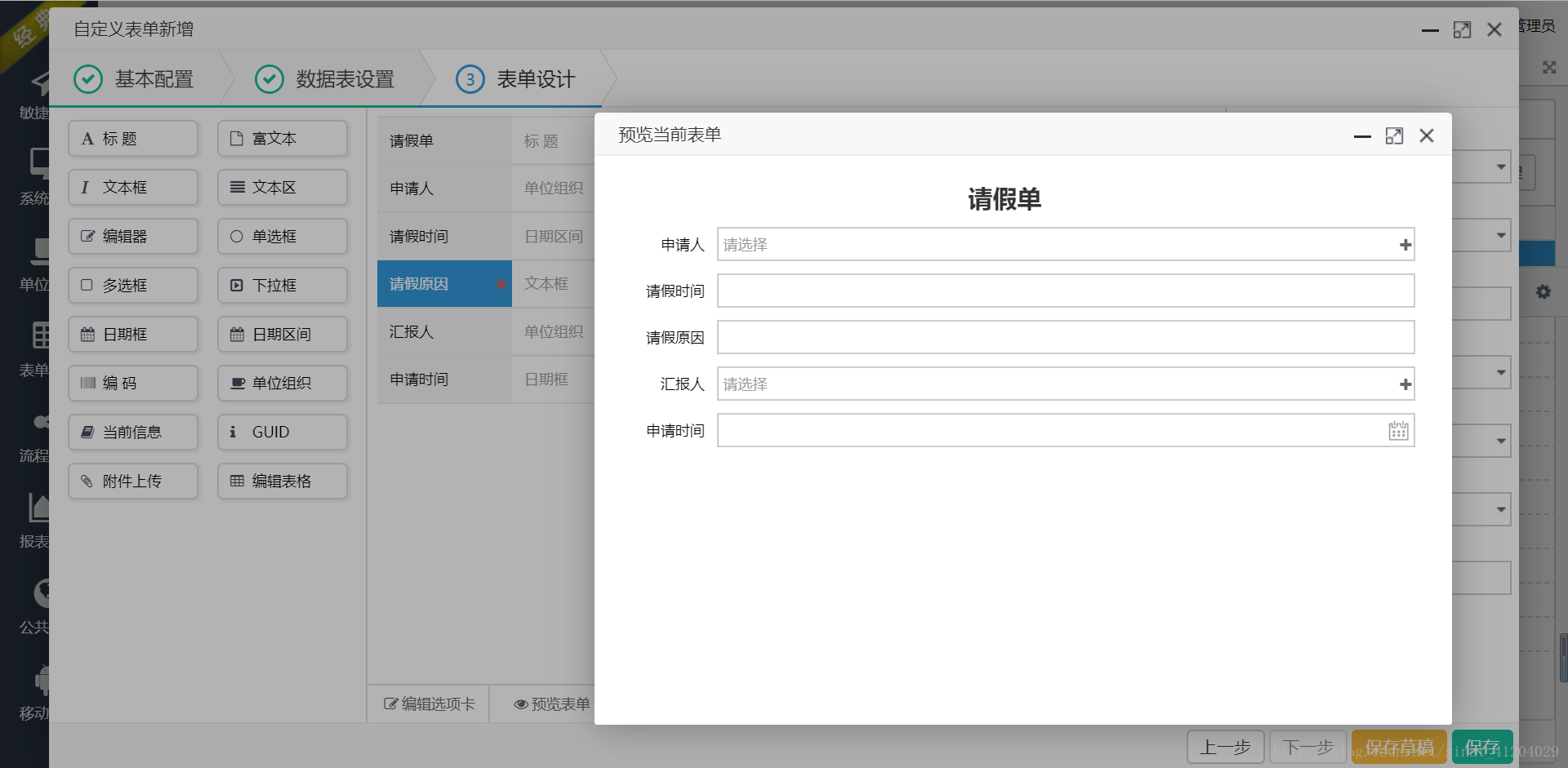
Task: Open the 申请人 请选择 selector
Action: coord(1066,245)
